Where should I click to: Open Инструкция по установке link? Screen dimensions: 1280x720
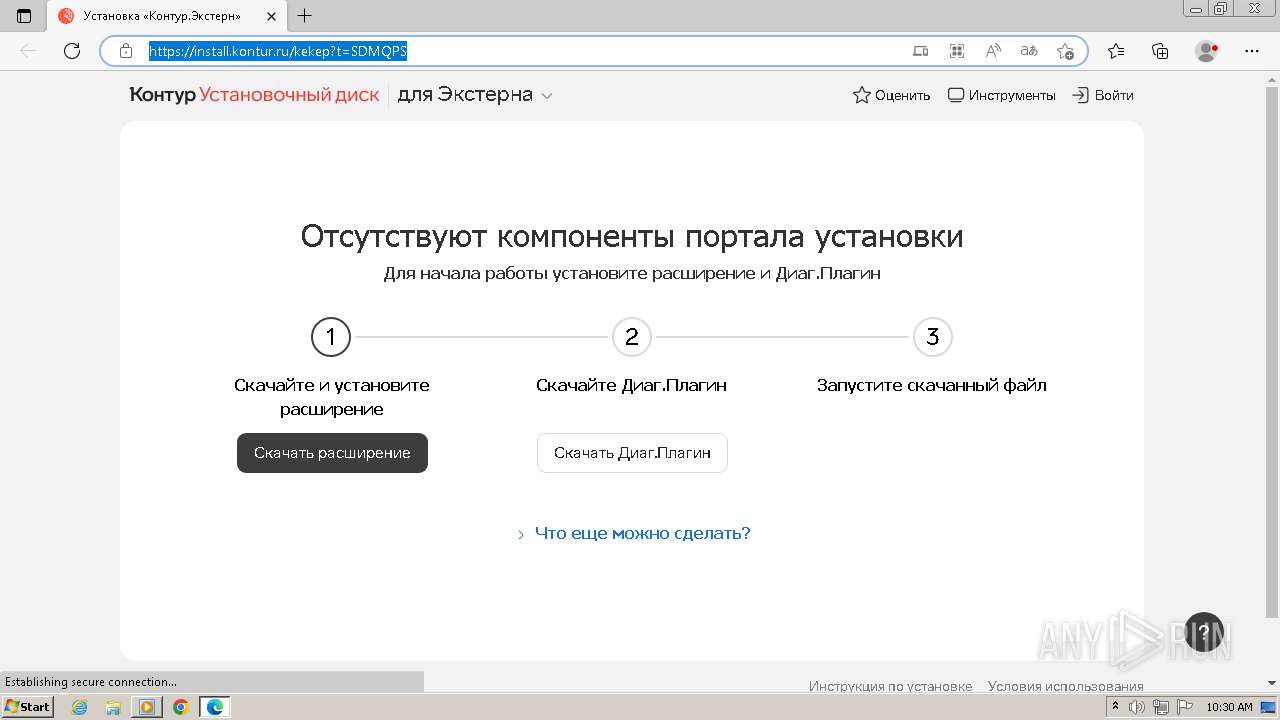(890, 686)
